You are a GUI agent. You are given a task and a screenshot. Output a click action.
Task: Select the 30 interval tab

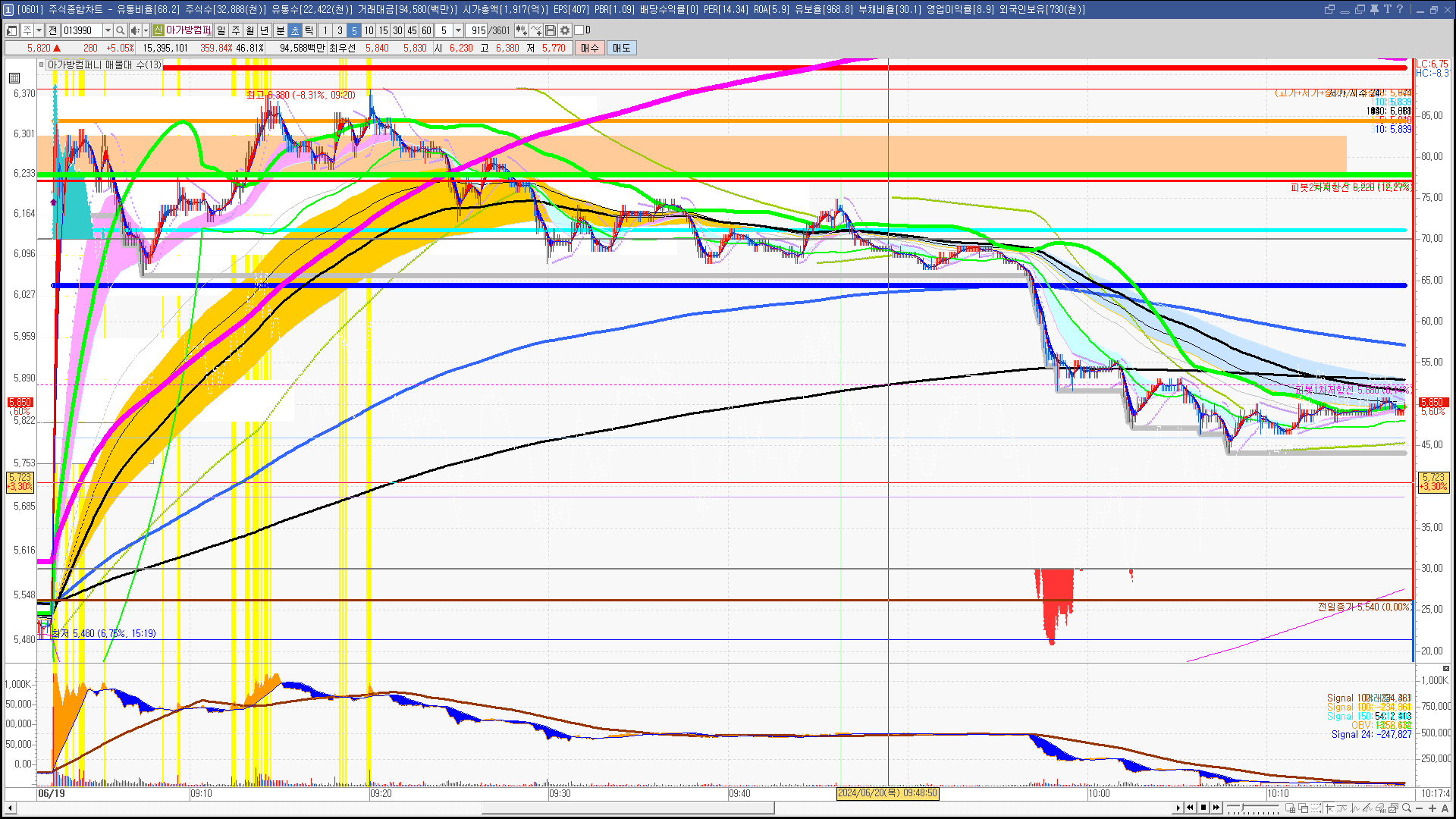point(397,30)
